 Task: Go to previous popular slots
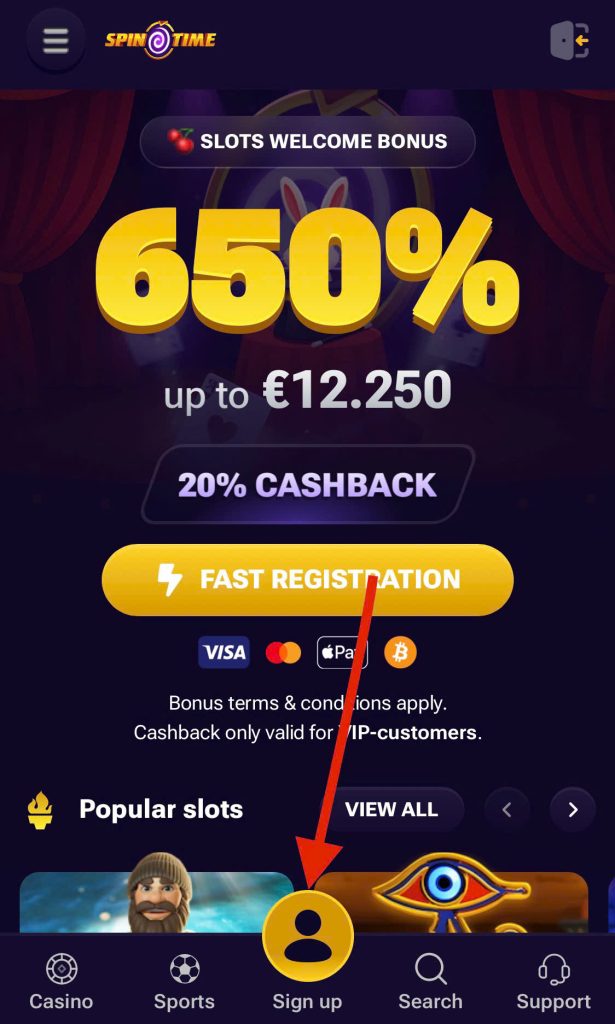[507, 810]
